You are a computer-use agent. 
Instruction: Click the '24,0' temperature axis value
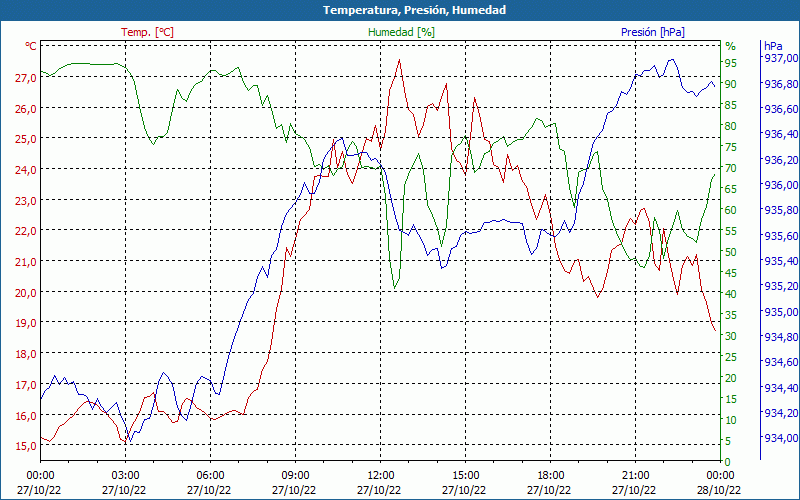[x=26, y=169]
